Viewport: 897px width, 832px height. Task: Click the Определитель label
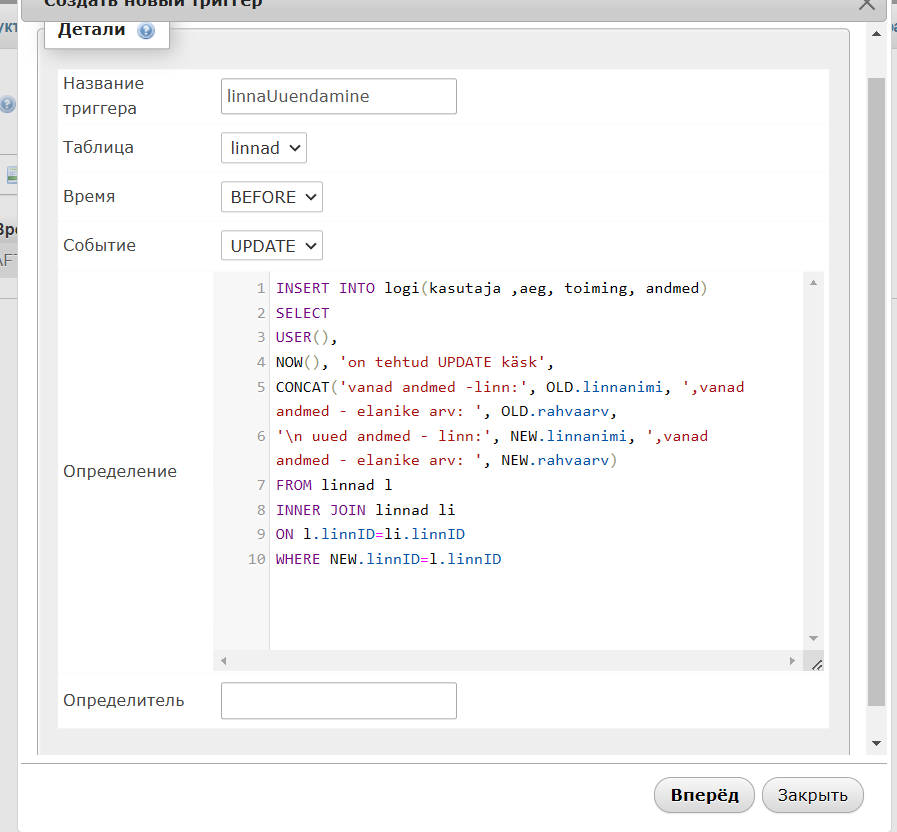124,700
